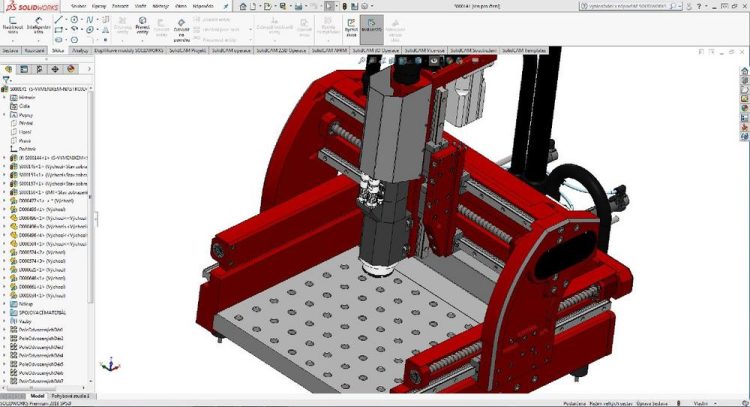Open the FeatureManager design tree tab
This screenshot has width=750, height=407.
coord(10,69)
